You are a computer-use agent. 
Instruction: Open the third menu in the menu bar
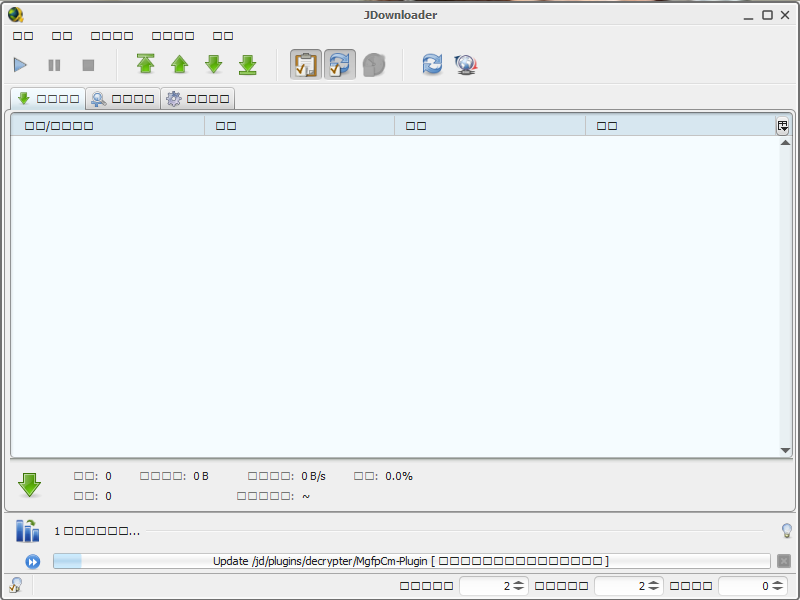[112, 36]
